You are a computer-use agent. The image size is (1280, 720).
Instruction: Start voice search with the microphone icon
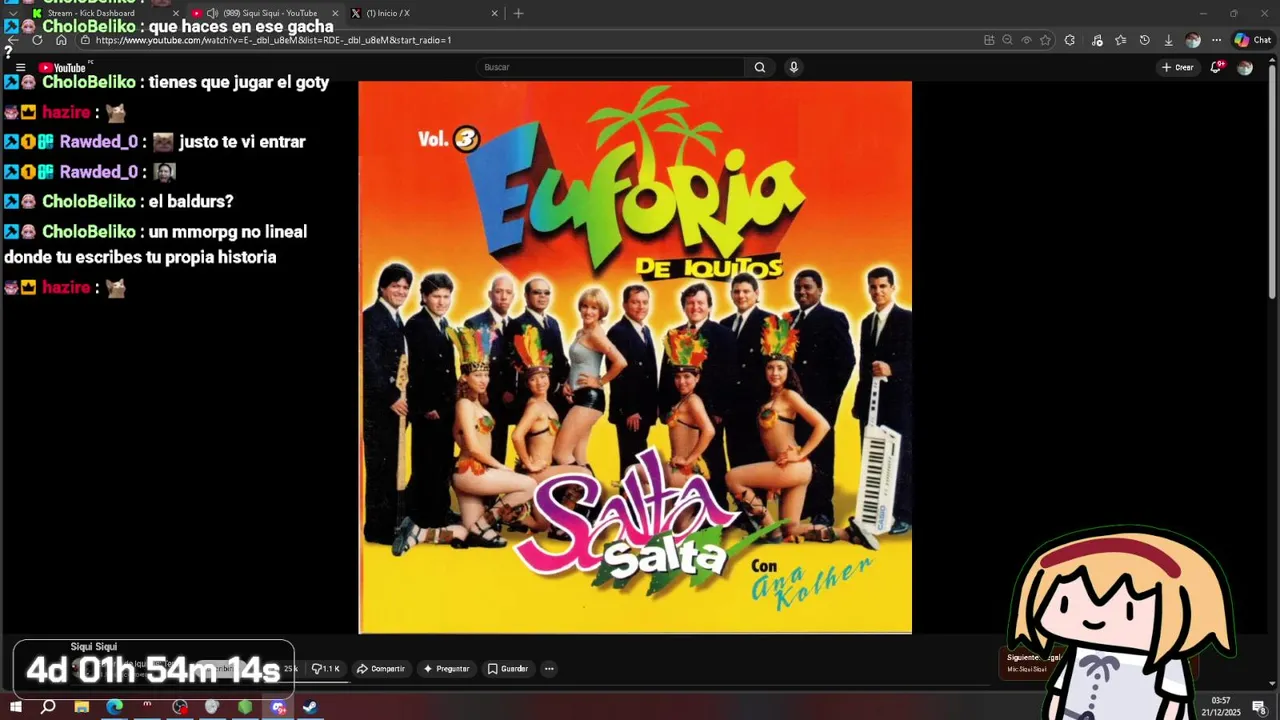794,67
